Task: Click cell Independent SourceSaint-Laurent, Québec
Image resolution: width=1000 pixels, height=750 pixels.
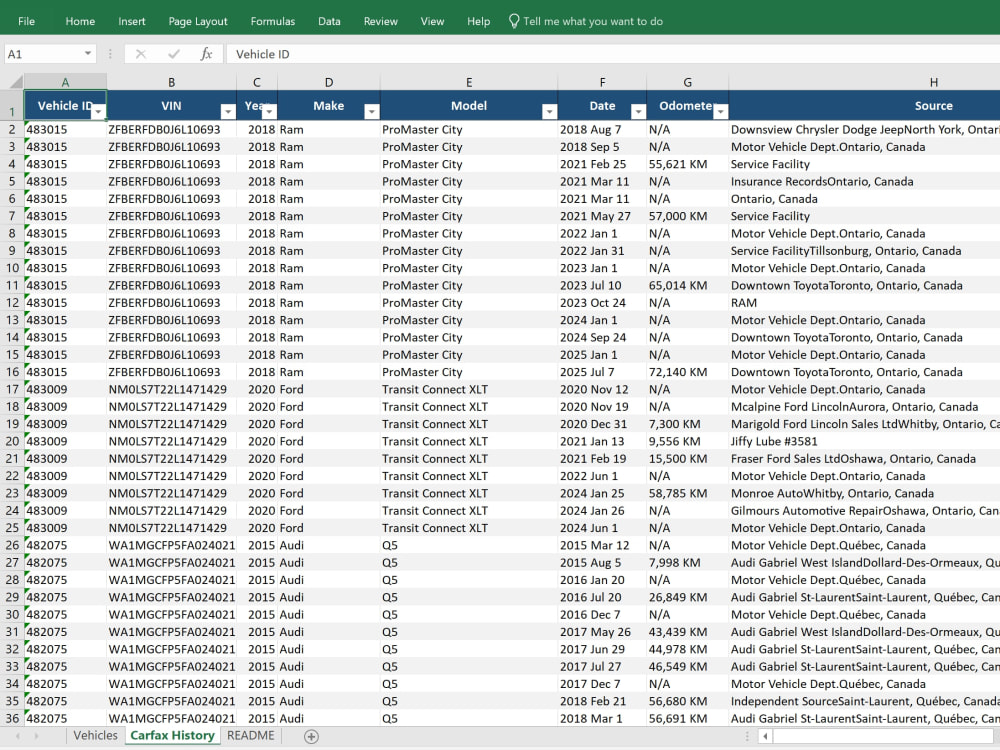Action: click(x=864, y=701)
